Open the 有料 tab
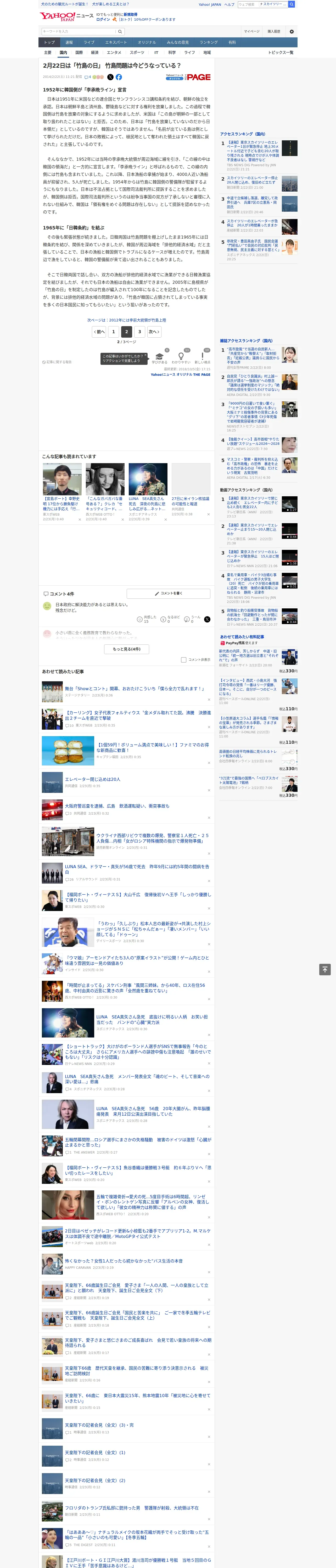Screen dimensions: 336x1568 click(x=232, y=43)
